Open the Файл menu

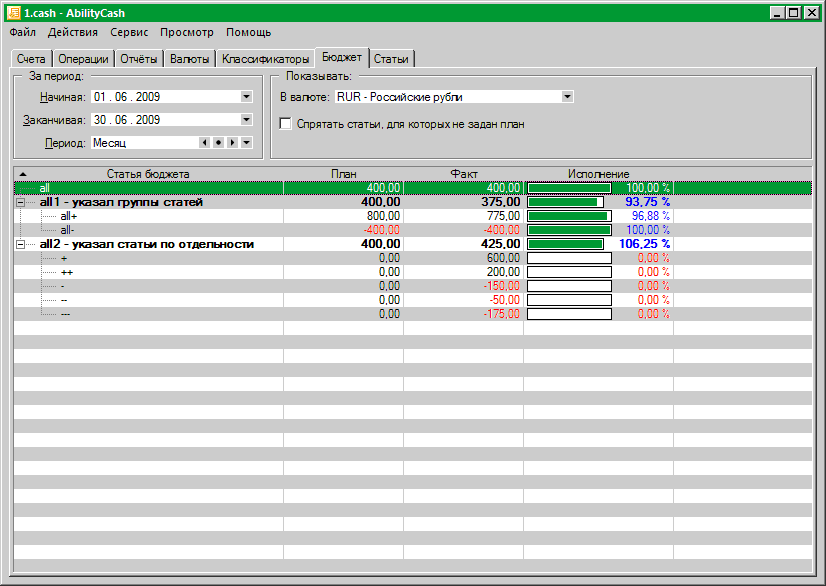tap(22, 32)
